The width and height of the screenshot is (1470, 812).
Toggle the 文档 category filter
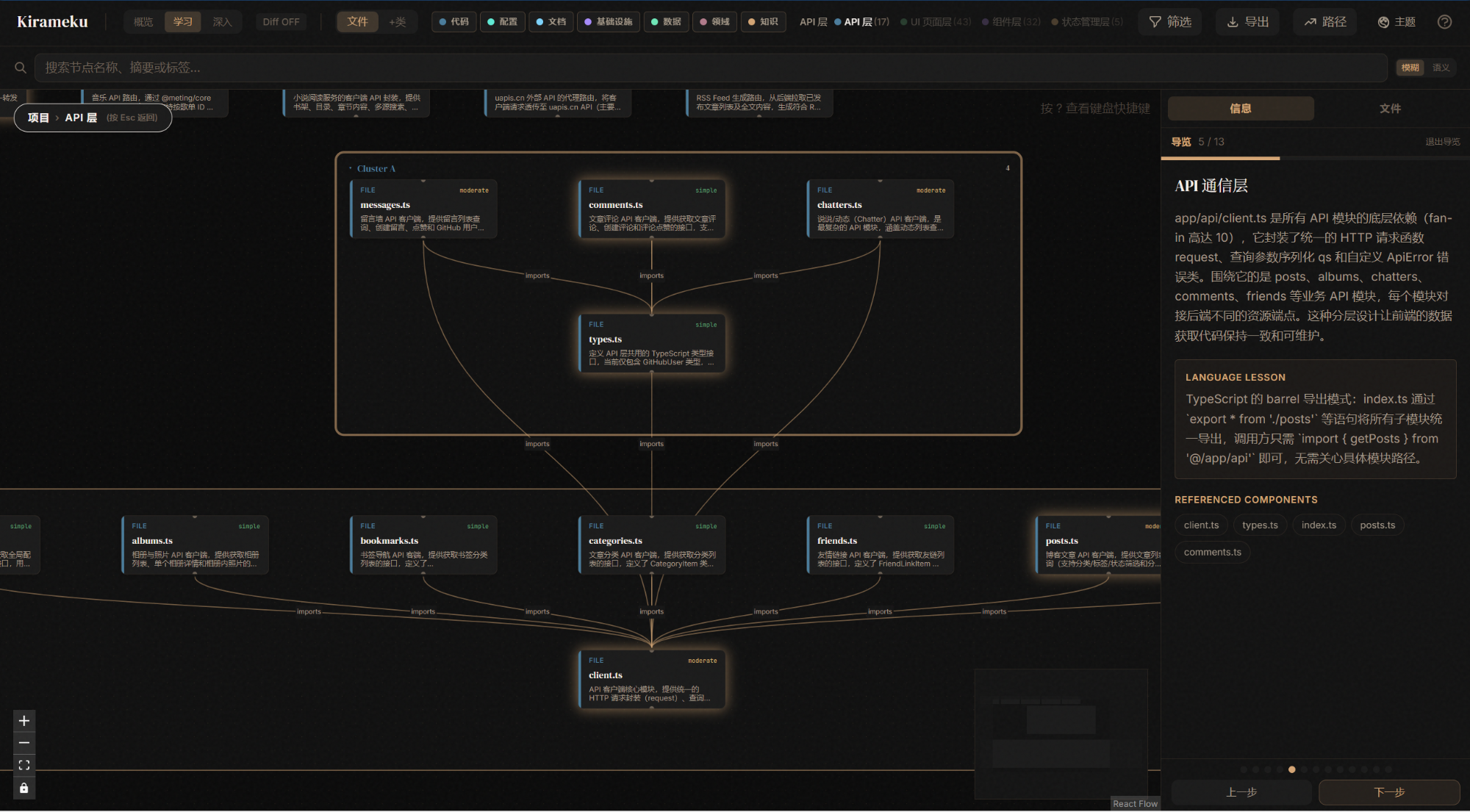pyautogui.click(x=551, y=22)
